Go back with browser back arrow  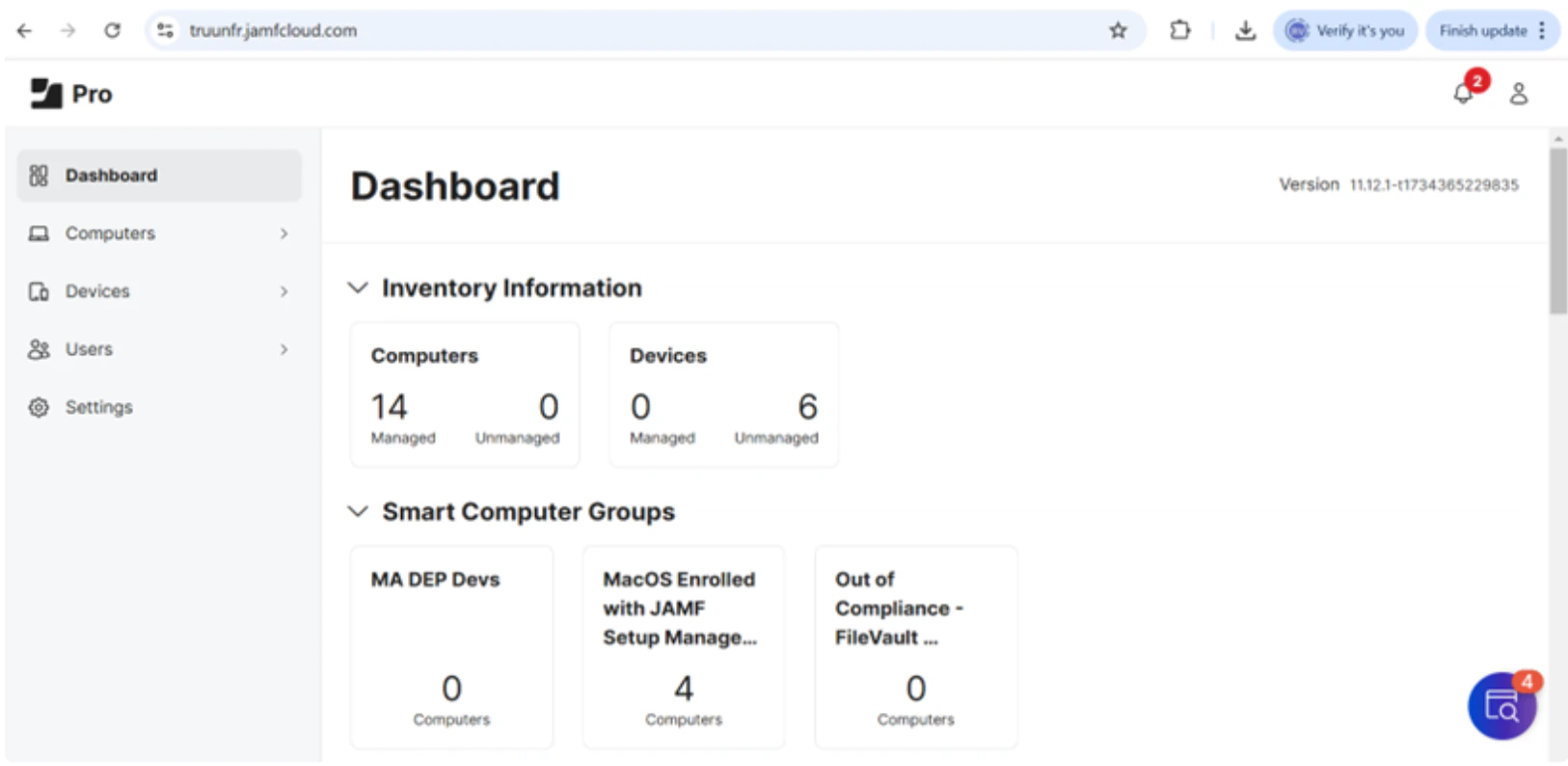[24, 31]
